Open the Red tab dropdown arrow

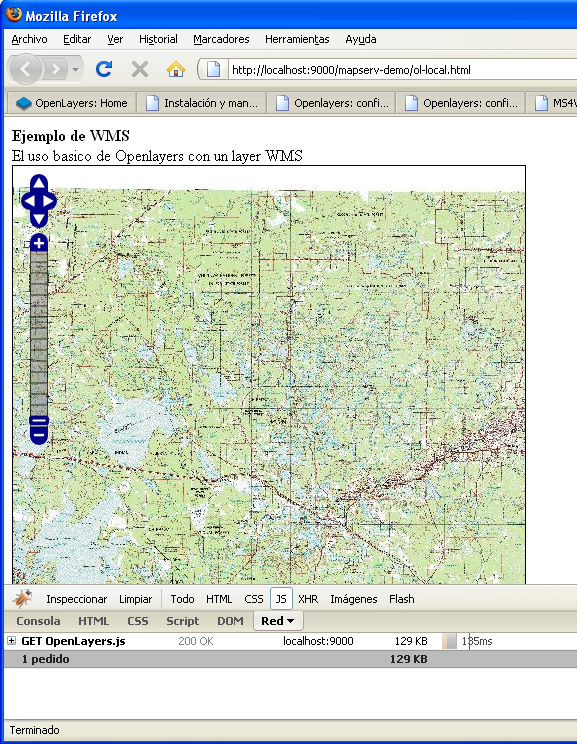pyautogui.click(x=291, y=621)
